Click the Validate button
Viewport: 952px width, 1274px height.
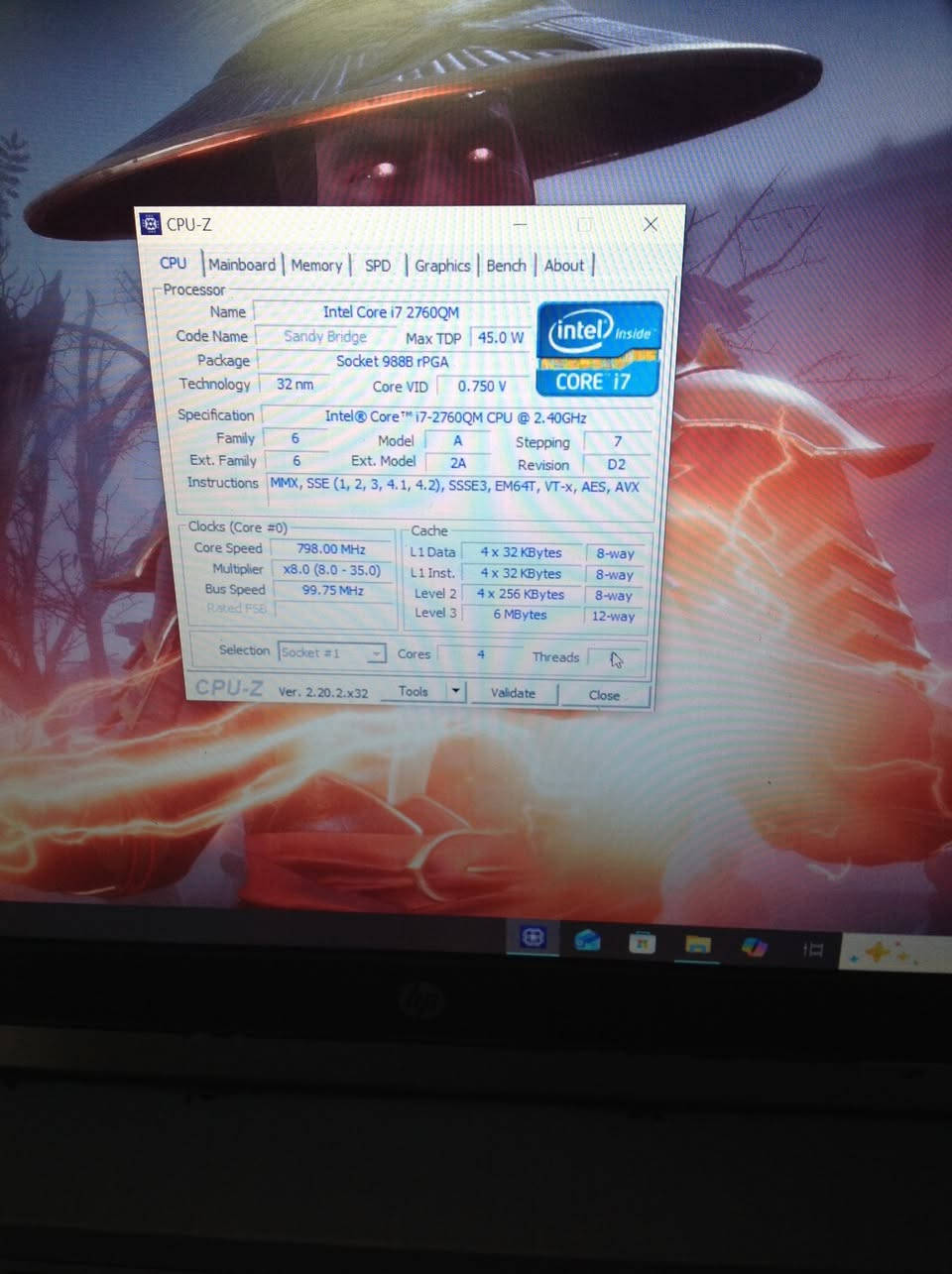513,693
